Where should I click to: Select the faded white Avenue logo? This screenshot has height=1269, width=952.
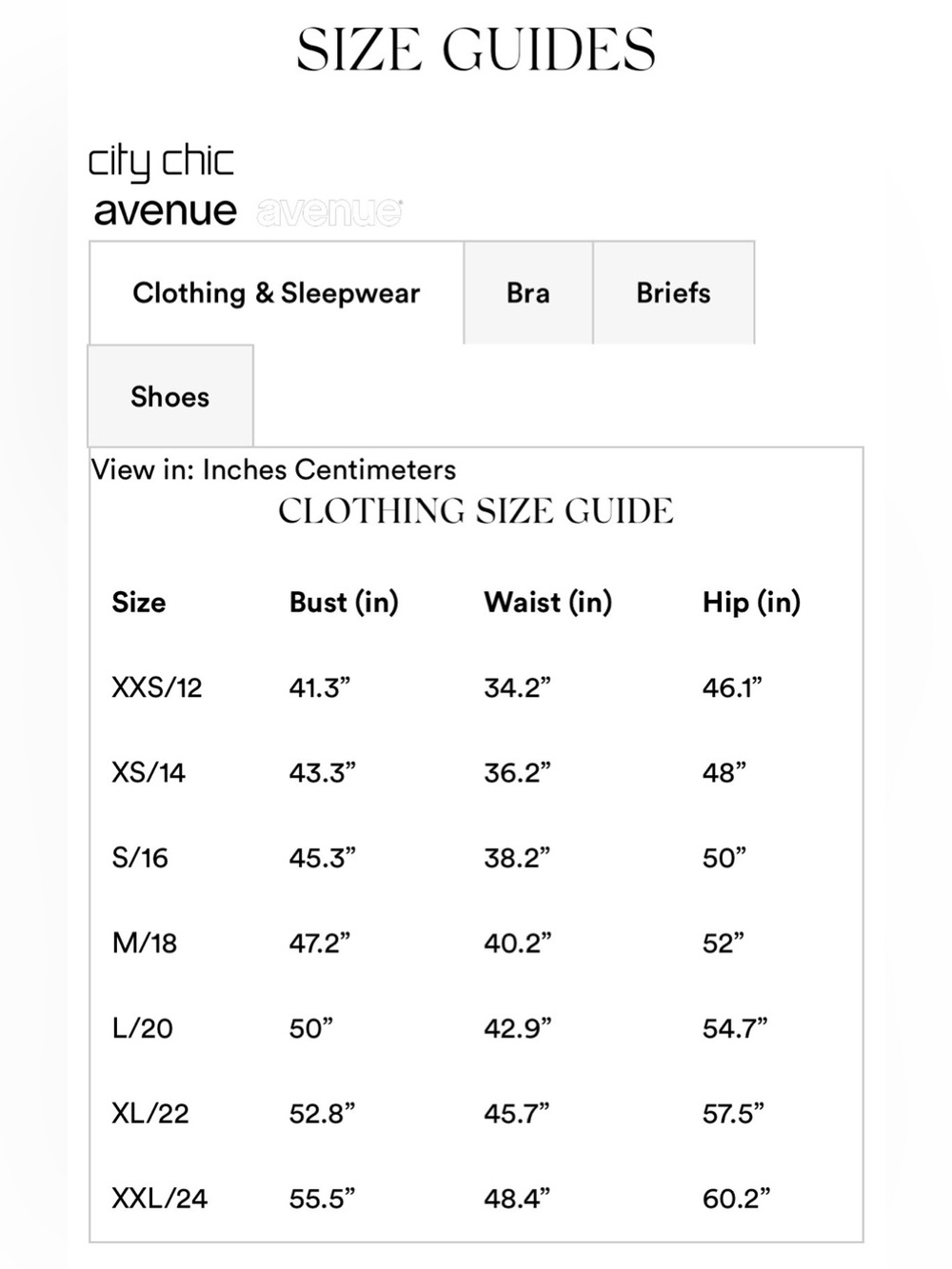pyautogui.click(x=329, y=211)
